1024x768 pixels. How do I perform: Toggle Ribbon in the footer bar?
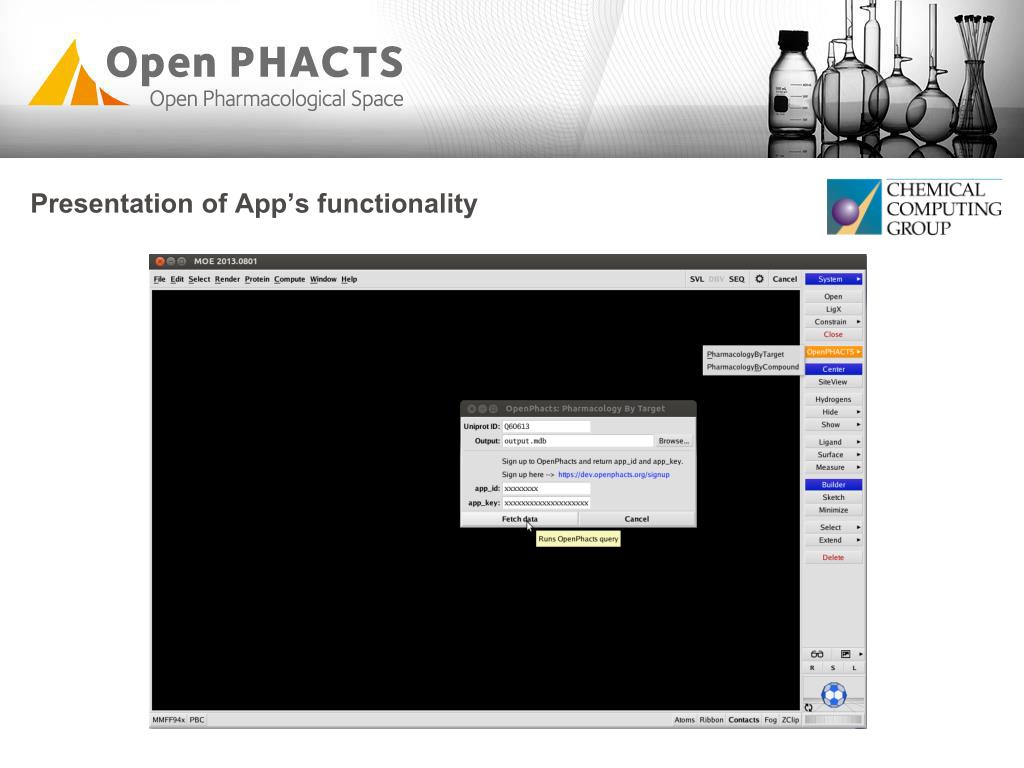(711, 720)
